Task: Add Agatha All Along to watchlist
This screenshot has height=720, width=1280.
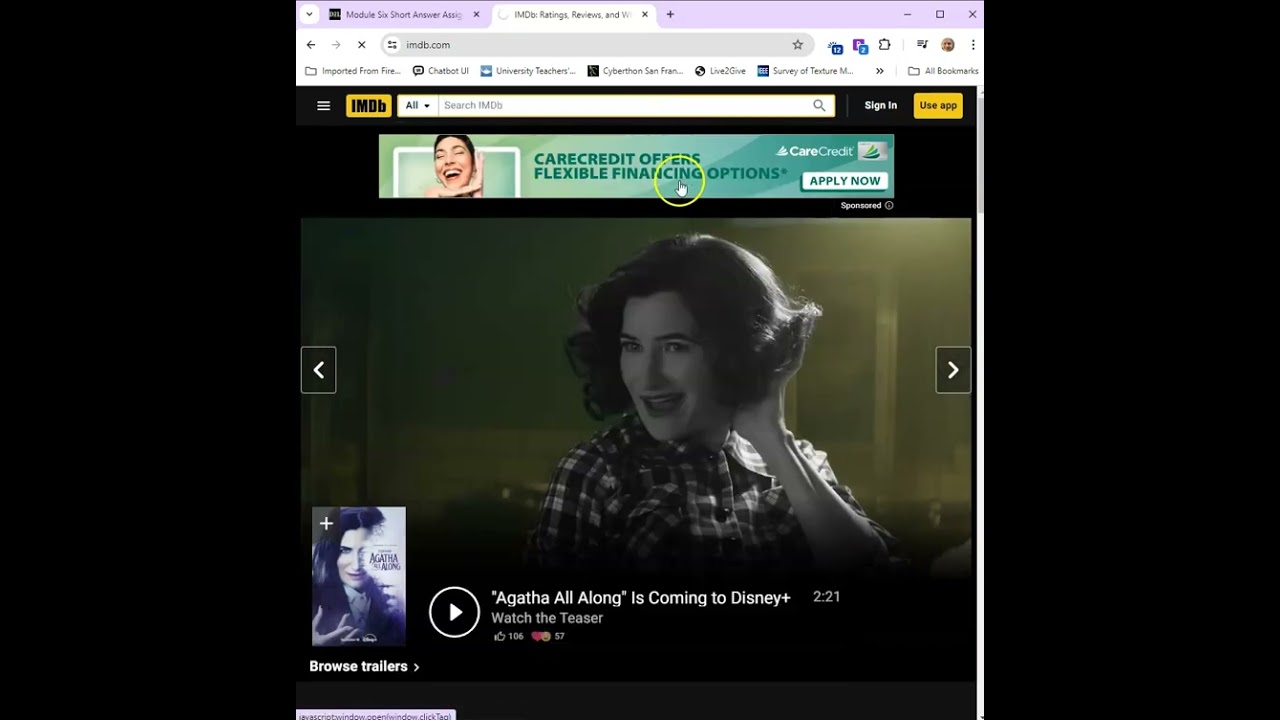Action: (x=325, y=522)
